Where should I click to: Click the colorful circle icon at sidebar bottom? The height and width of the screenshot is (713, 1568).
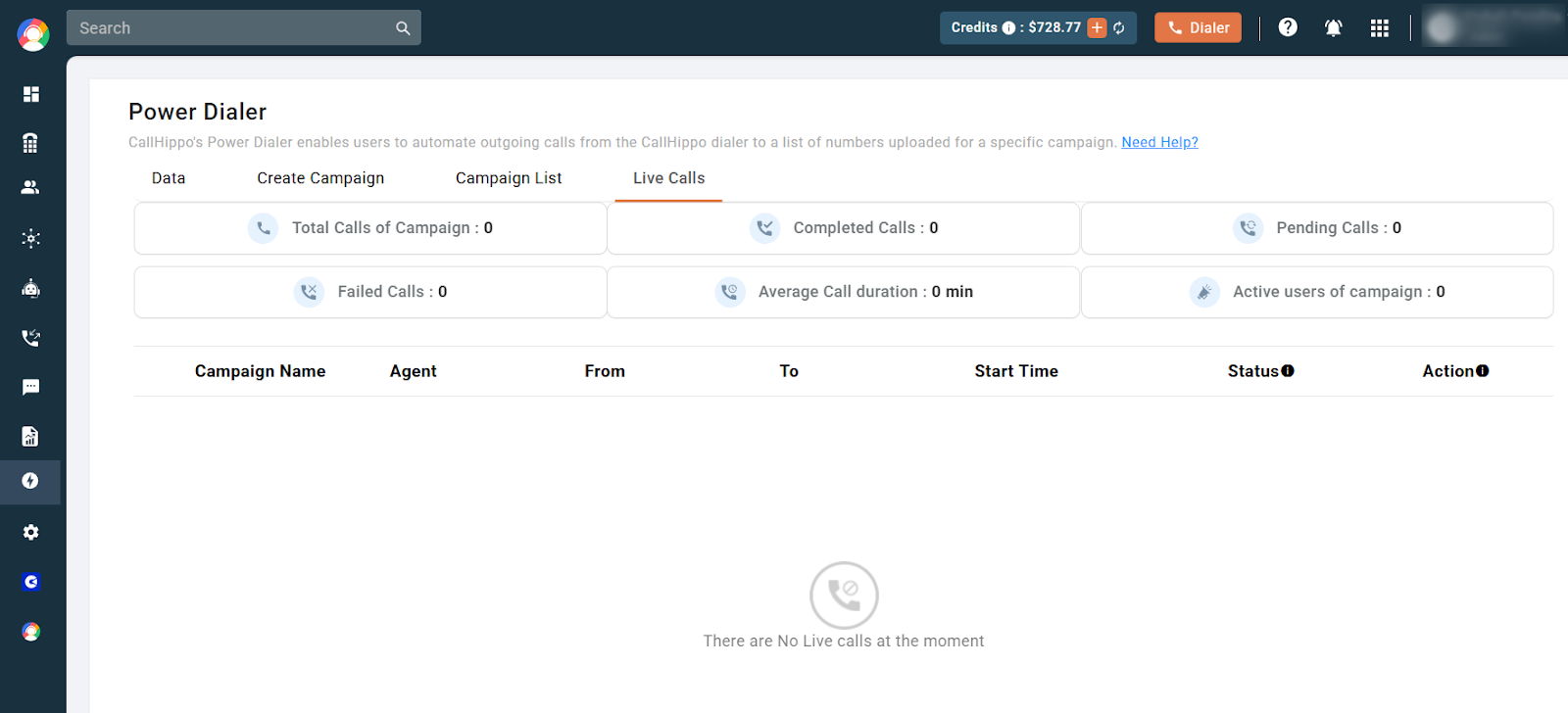[31, 632]
